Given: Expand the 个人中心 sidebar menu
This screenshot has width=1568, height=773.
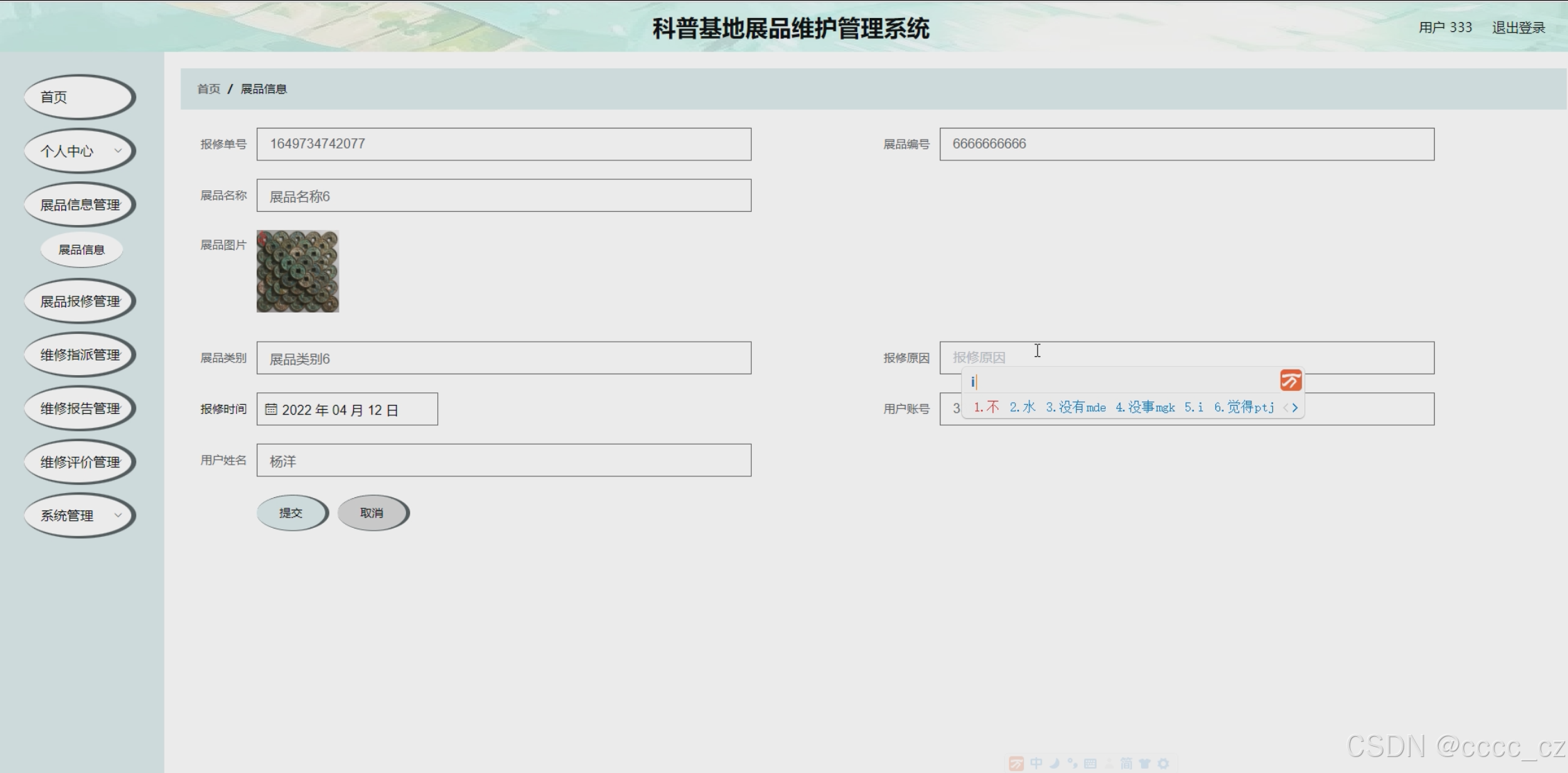Looking at the screenshot, I should point(79,151).
